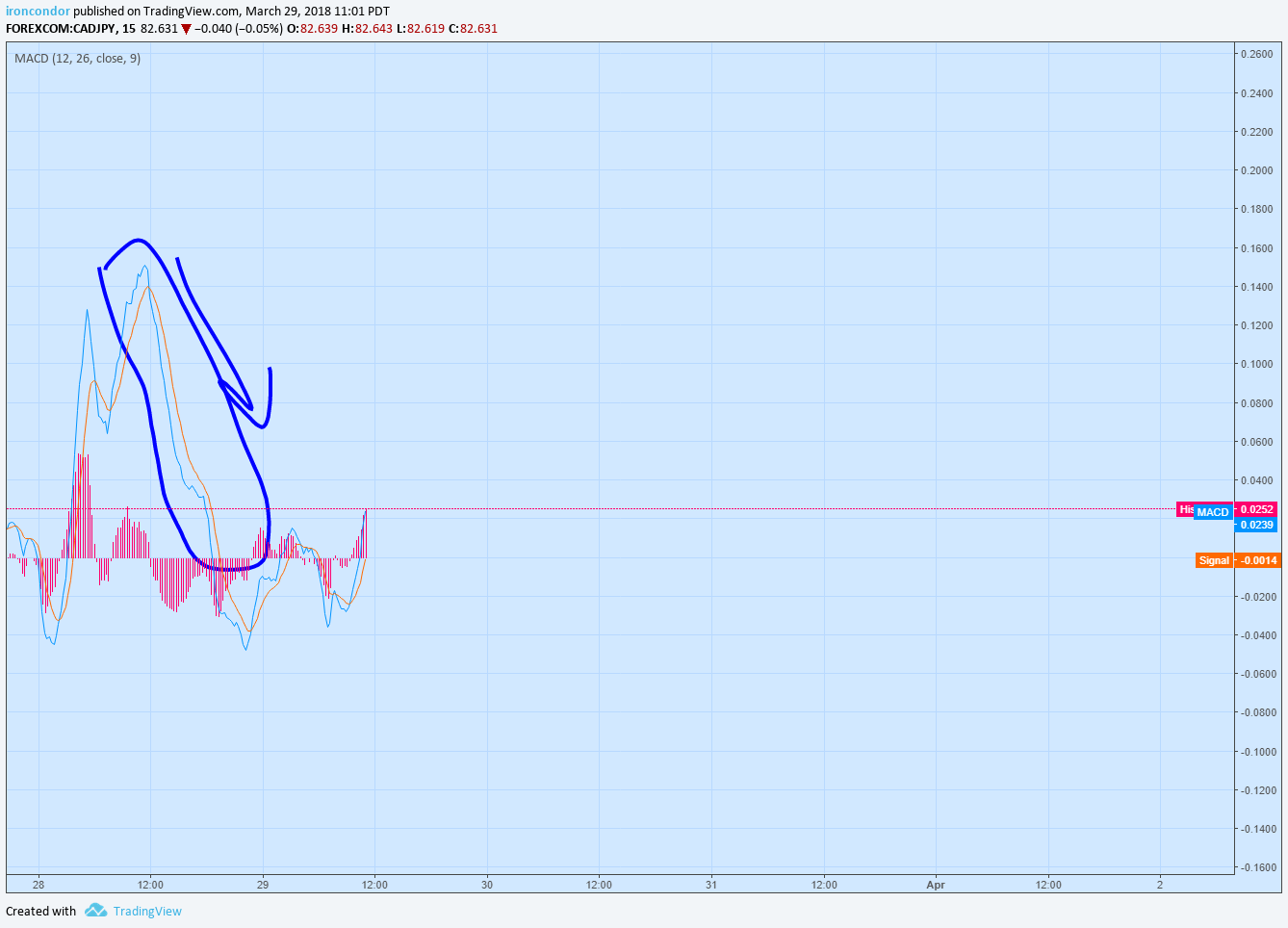
Task: Click the high price value H:82.643
Action: pos(367,28)
